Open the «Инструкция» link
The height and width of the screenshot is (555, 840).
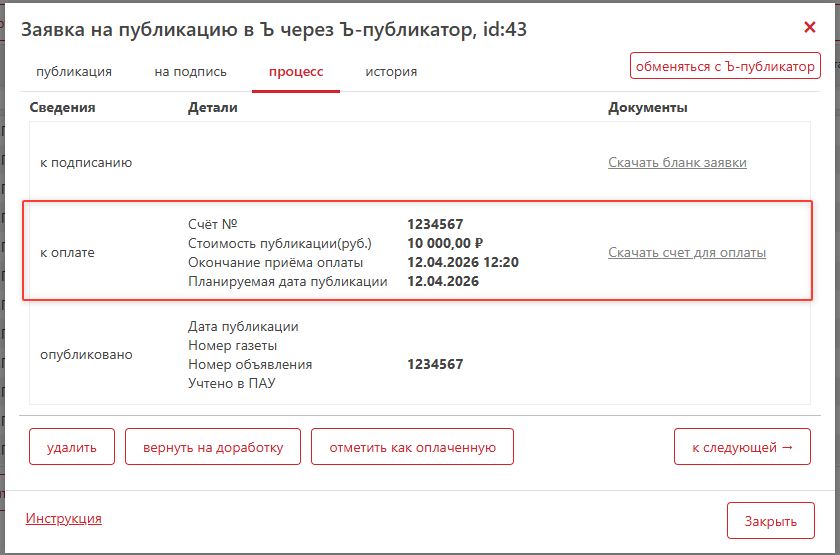pos(64,518)
